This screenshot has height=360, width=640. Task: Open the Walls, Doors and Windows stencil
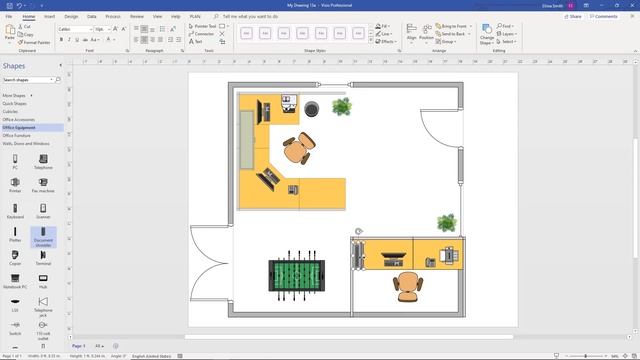[26, 144]
